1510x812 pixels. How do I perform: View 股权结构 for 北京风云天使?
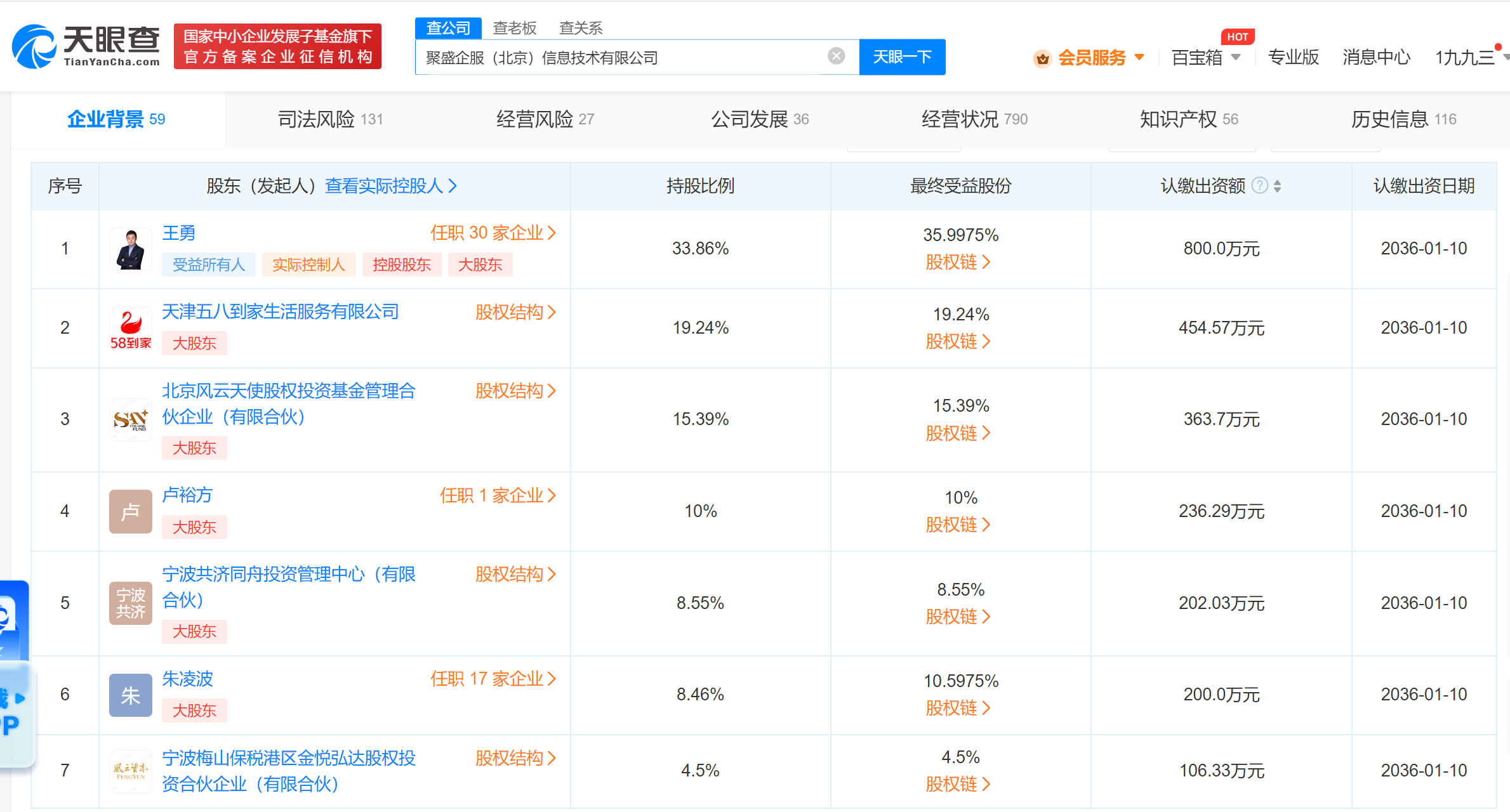click(515, 391)
